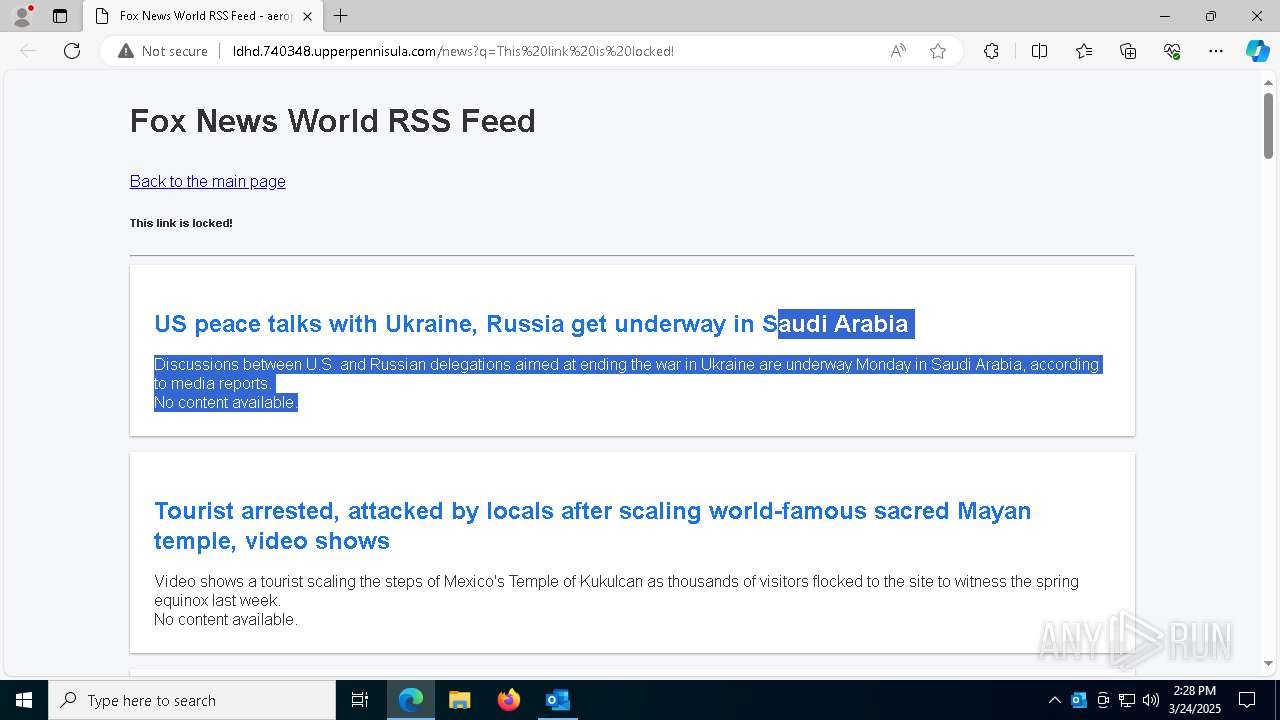Image resolution: width=1280 pixels, height=720 pixels.
Task: Open Task View on the taskbar
Action: (x=360, y=700)
